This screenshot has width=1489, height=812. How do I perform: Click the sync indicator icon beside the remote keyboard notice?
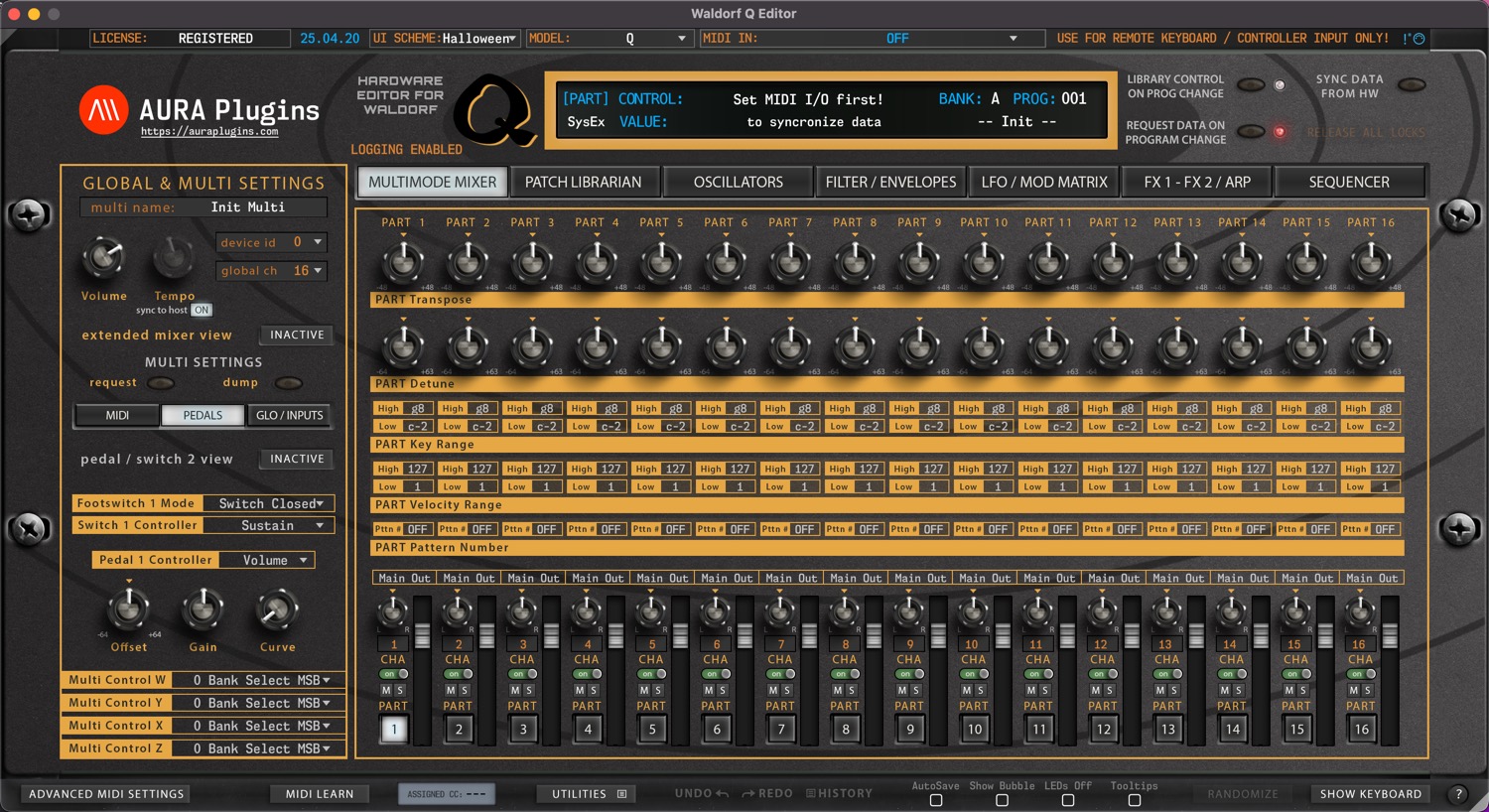tap(1419, 39)
